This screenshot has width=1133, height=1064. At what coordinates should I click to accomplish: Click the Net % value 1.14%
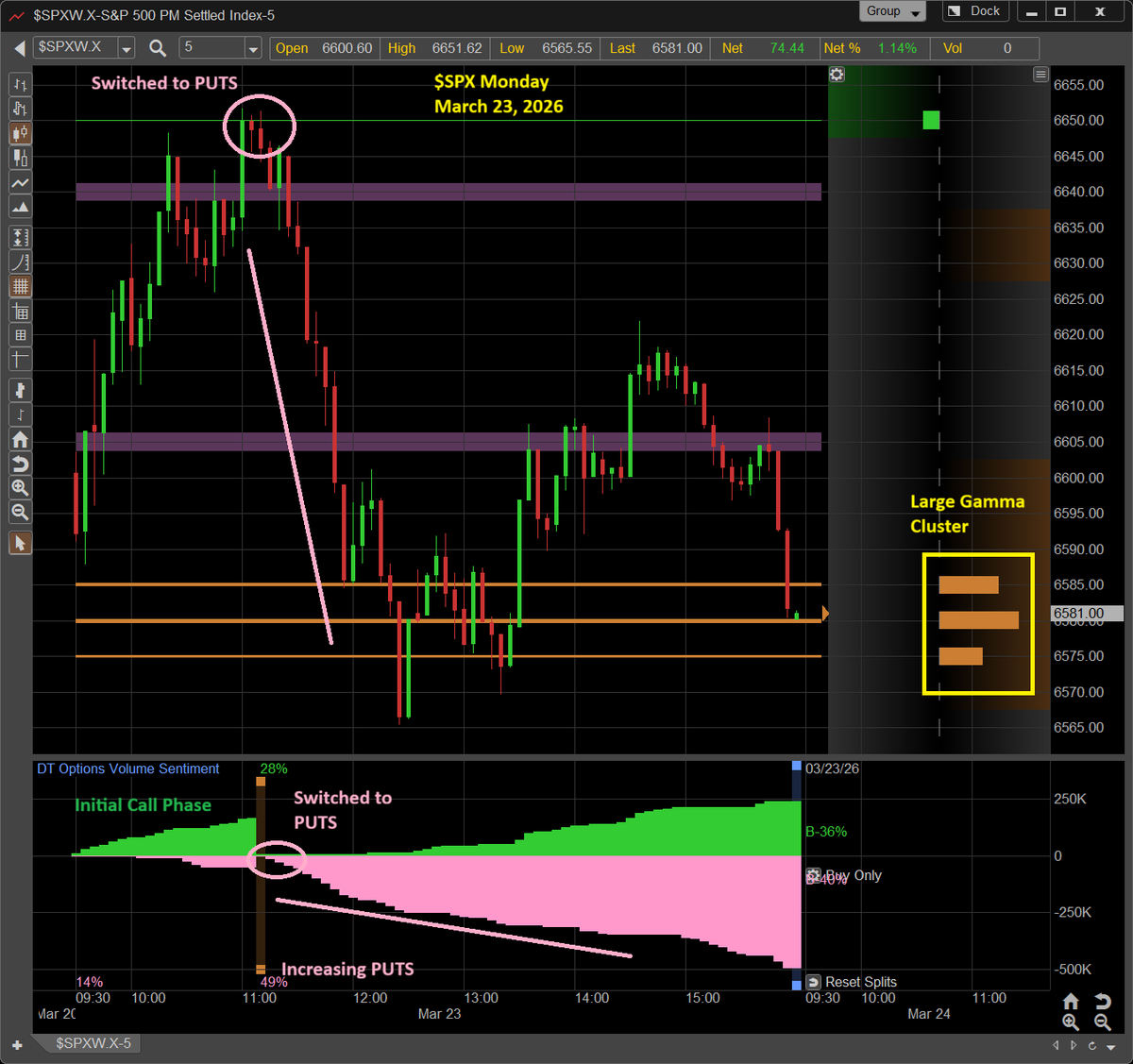[x=897, y=48]
